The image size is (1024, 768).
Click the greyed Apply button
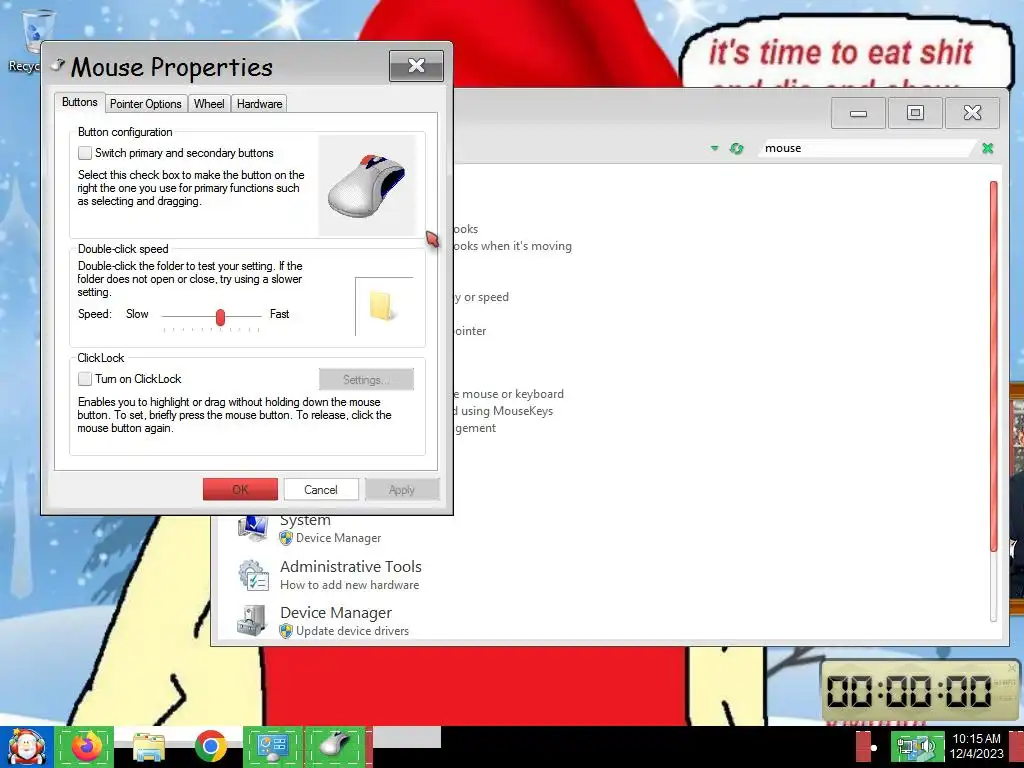(x=402, y=489)
